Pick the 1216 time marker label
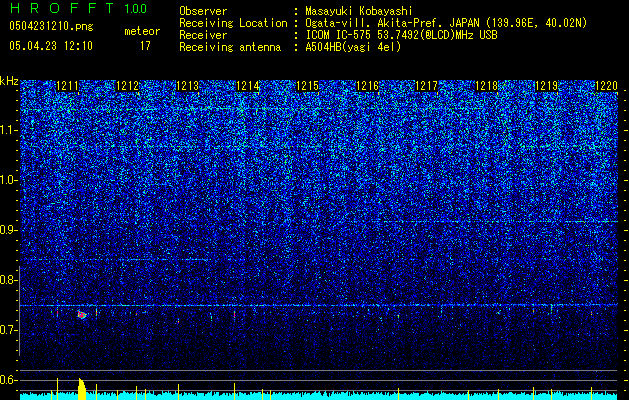Viewport: 629px width, 400px height. point(367,86)
